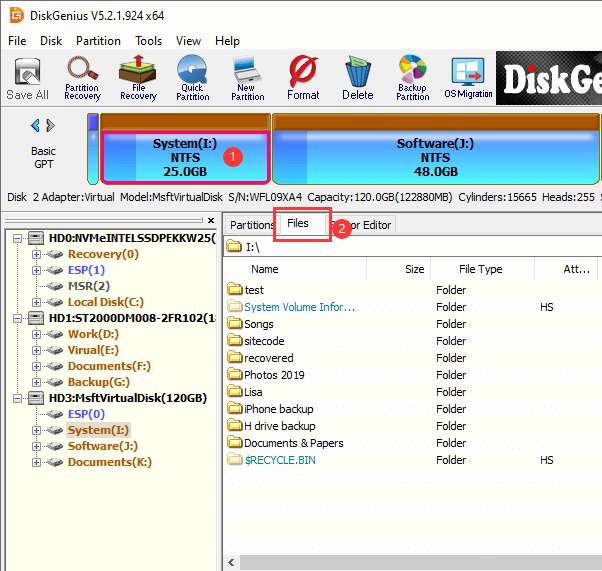
Task: Select ESP(0) under HD3
Action: click(86, 414)
